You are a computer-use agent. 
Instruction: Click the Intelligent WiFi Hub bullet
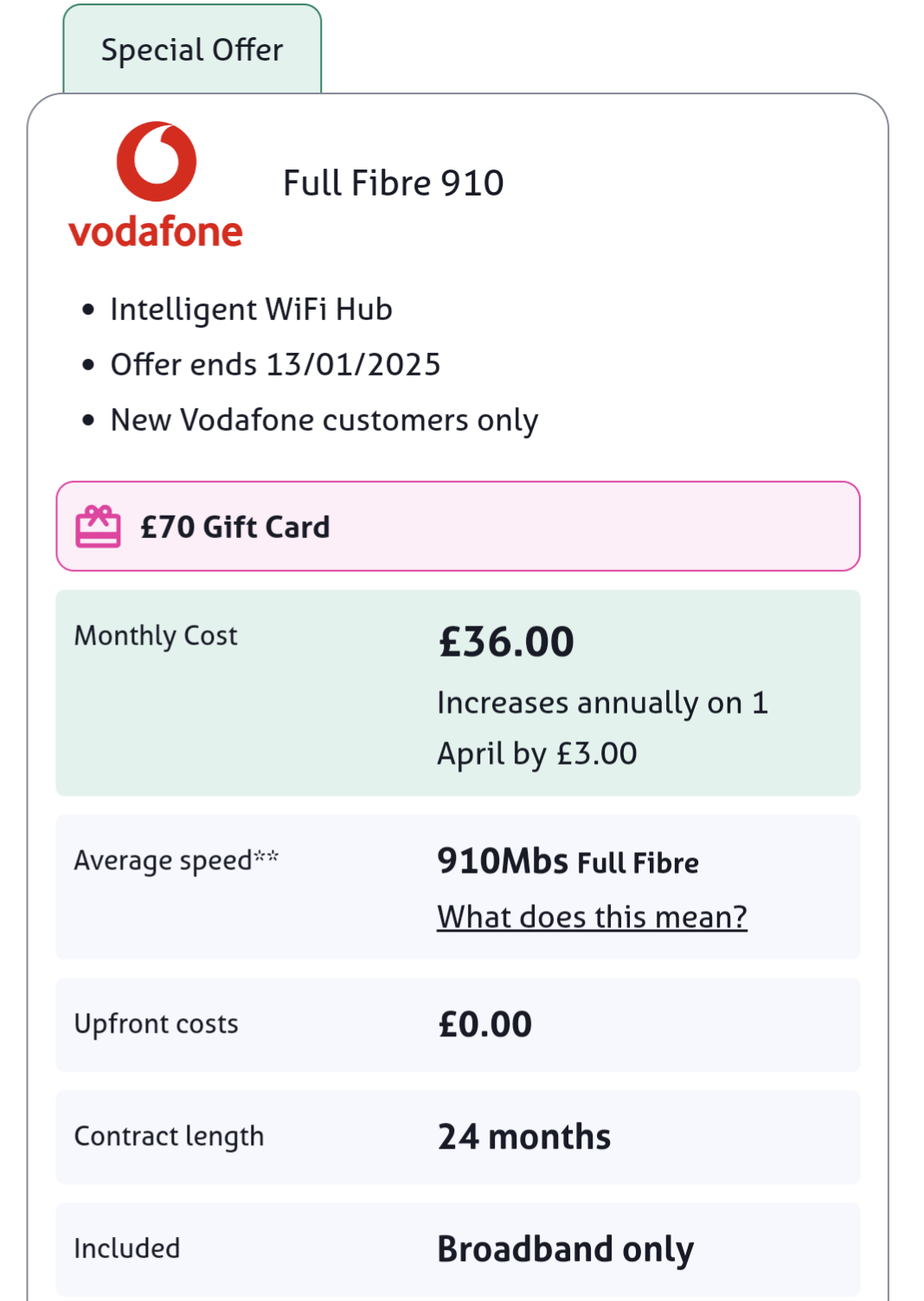(x=251, y=310)
